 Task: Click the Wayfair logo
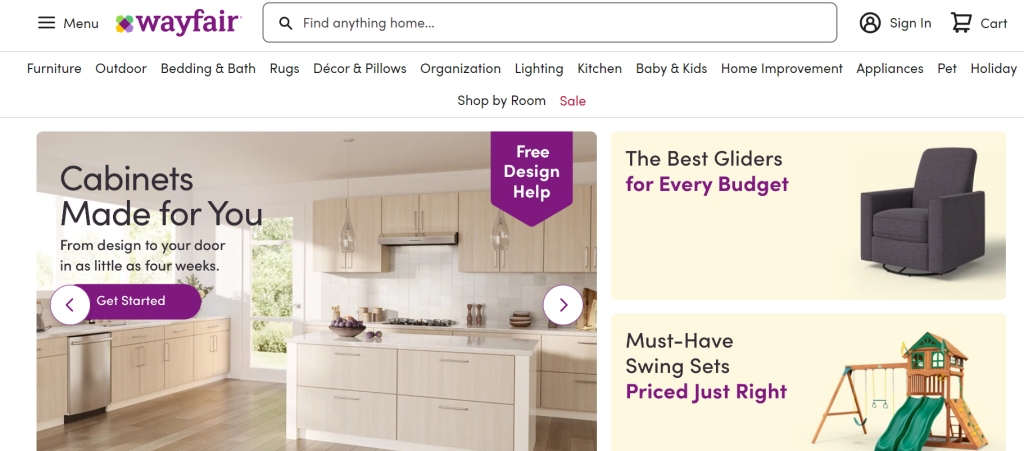coord(179,23)
